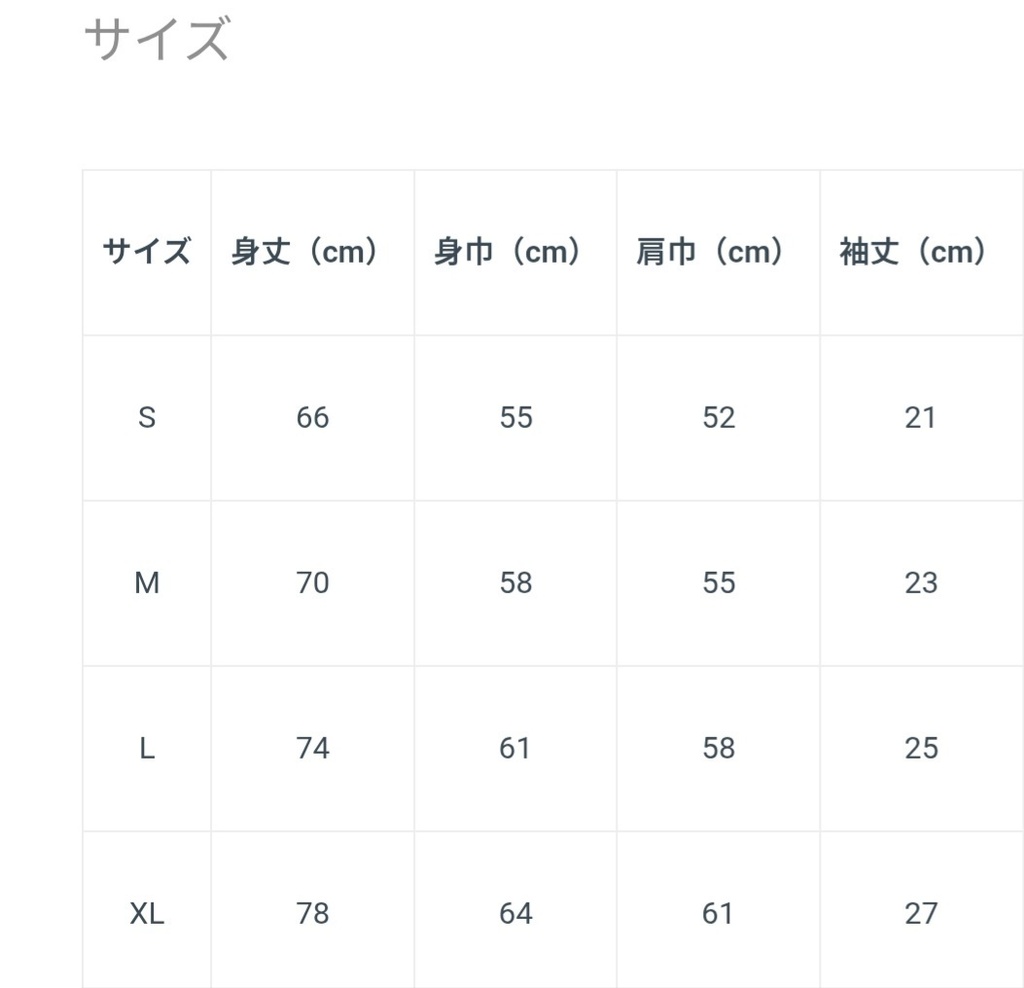Select the サイズ column header
The image size is (1024, 988).
tap(147, 252)
